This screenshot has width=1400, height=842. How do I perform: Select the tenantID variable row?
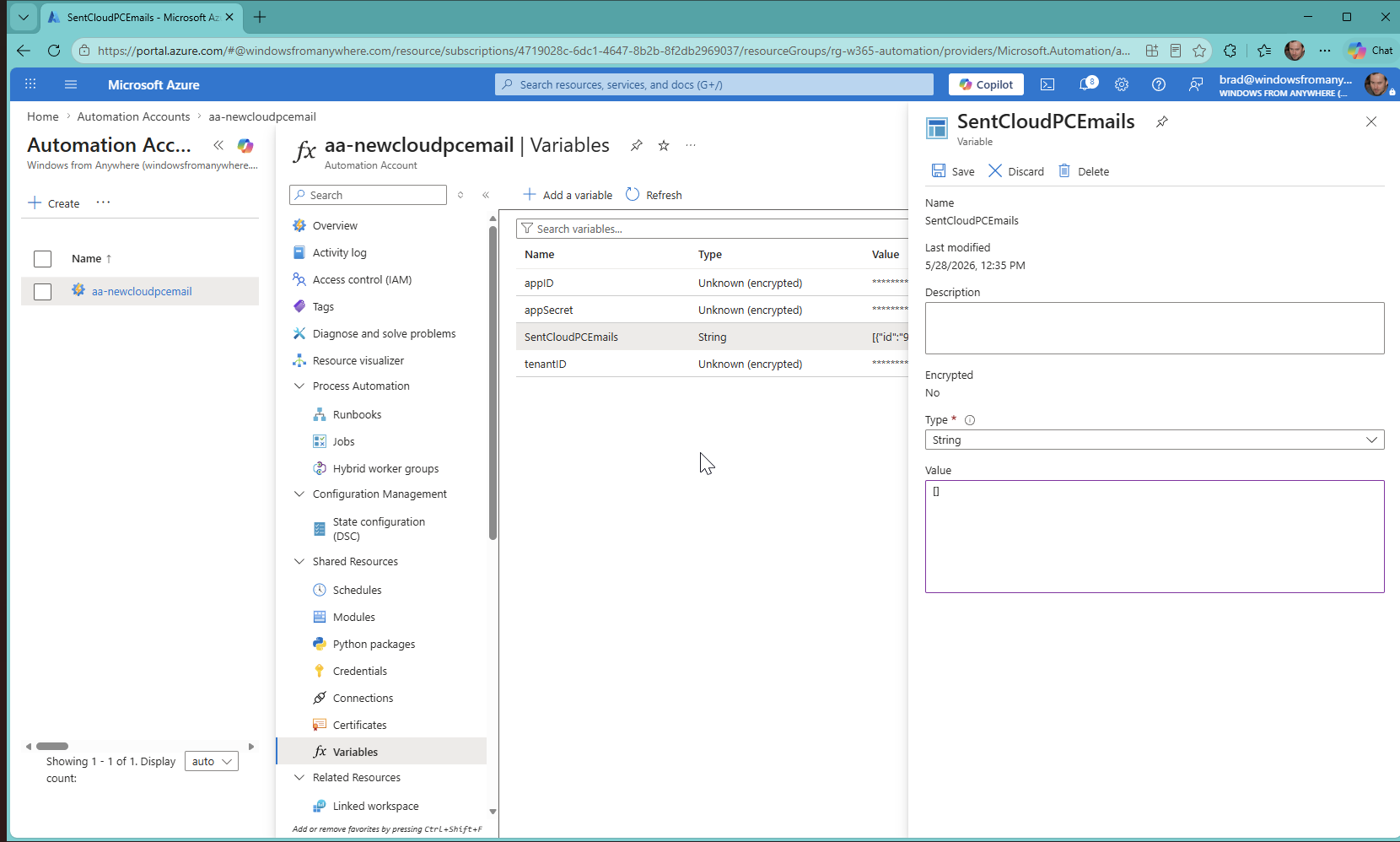click(x=712, y=364)
